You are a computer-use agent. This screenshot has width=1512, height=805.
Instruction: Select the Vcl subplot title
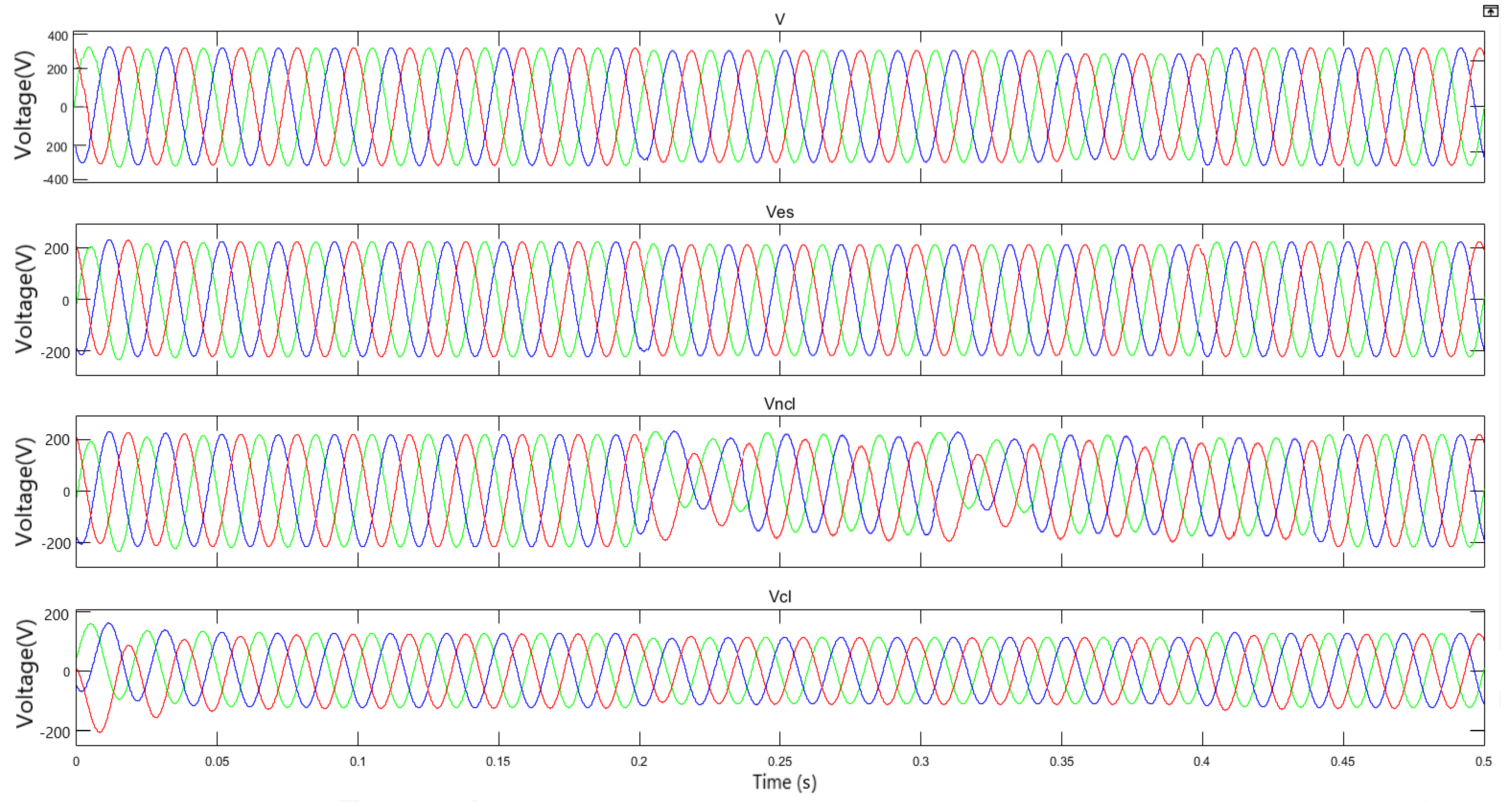(779, 597)
